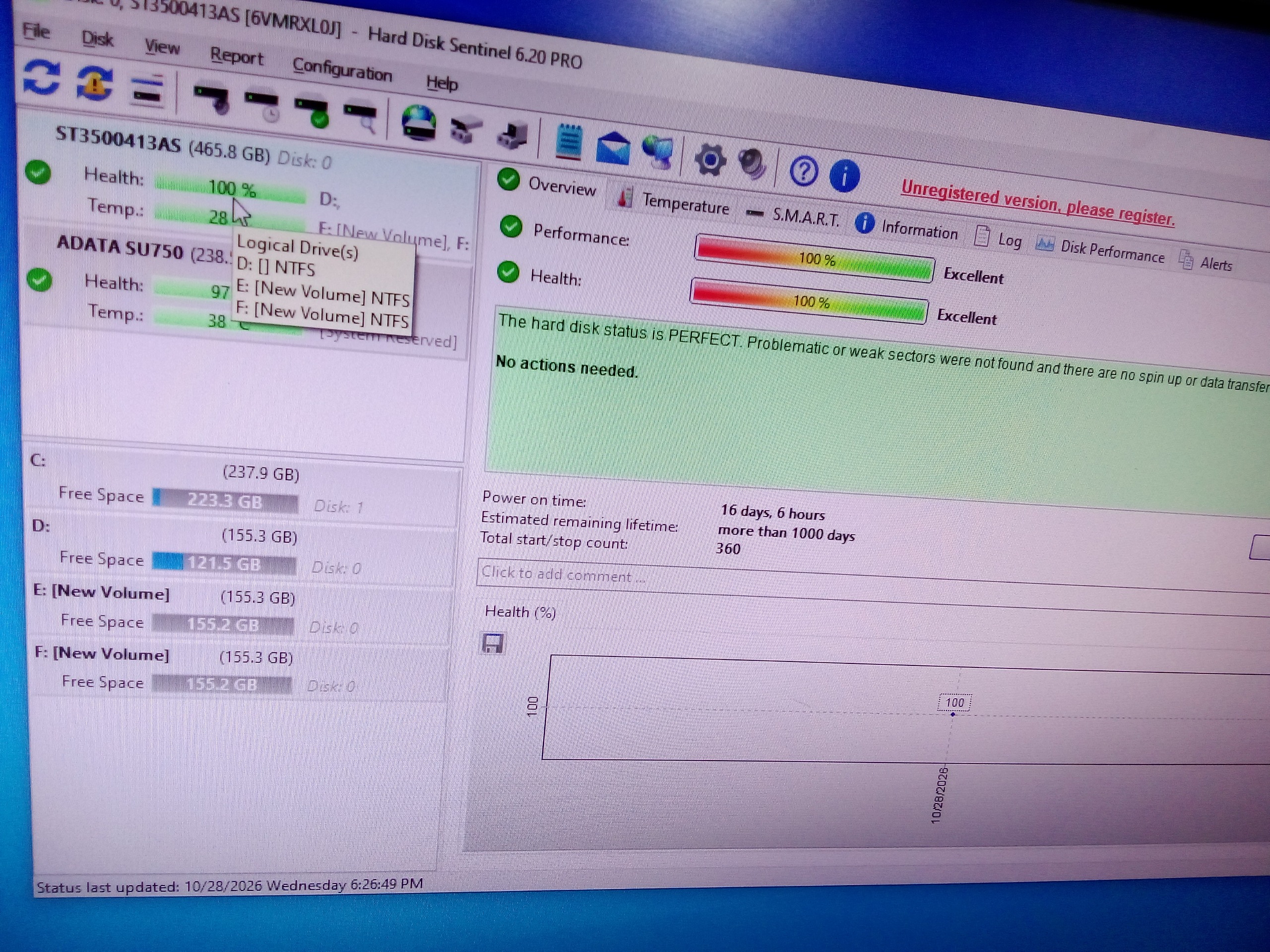Click the Performance 100 % gradient bar
The image size is (1270, 952).
[815, 258]
